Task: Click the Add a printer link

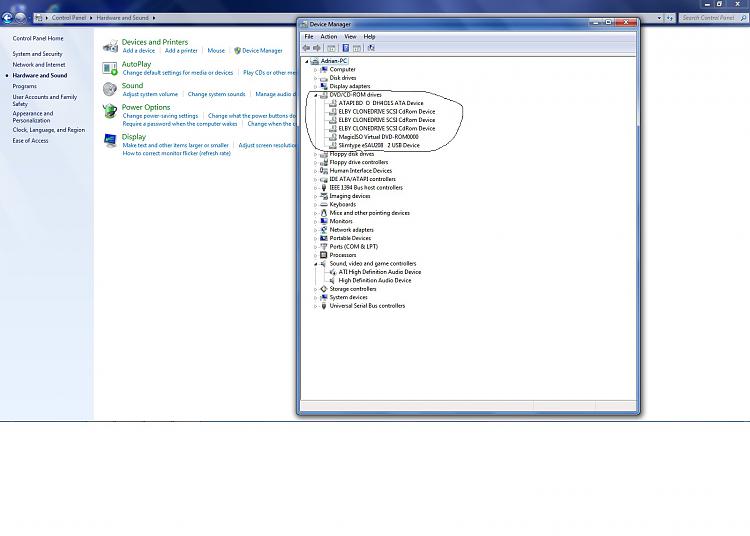Action: pyautogui.click(x=181, y=51)
